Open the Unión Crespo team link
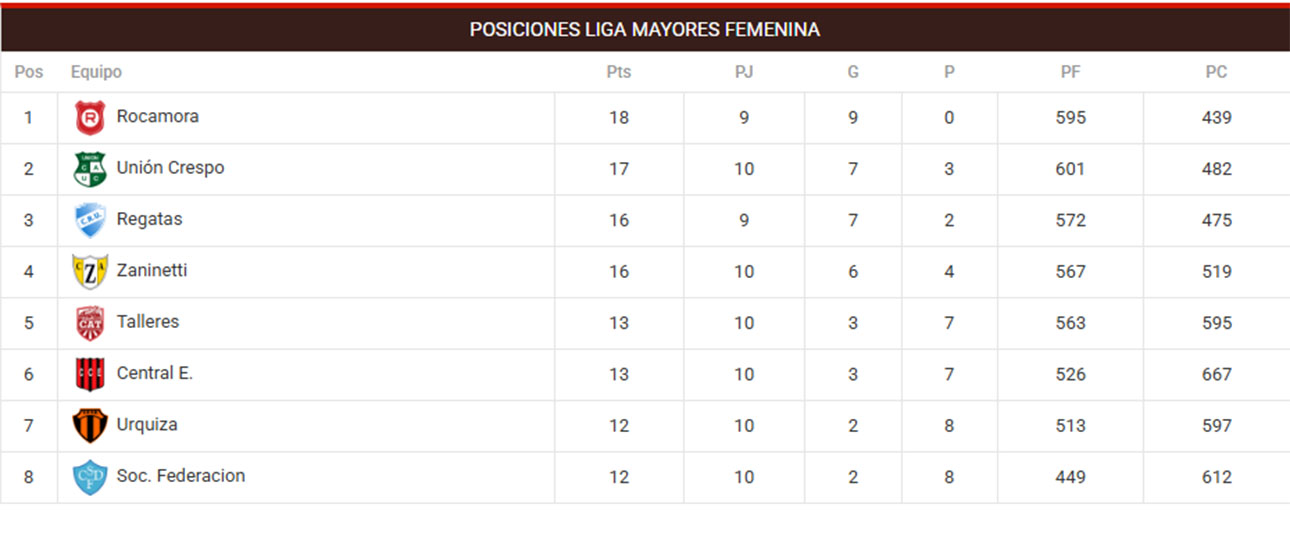This screenshot has width=1290, height=540. [170, 168]
